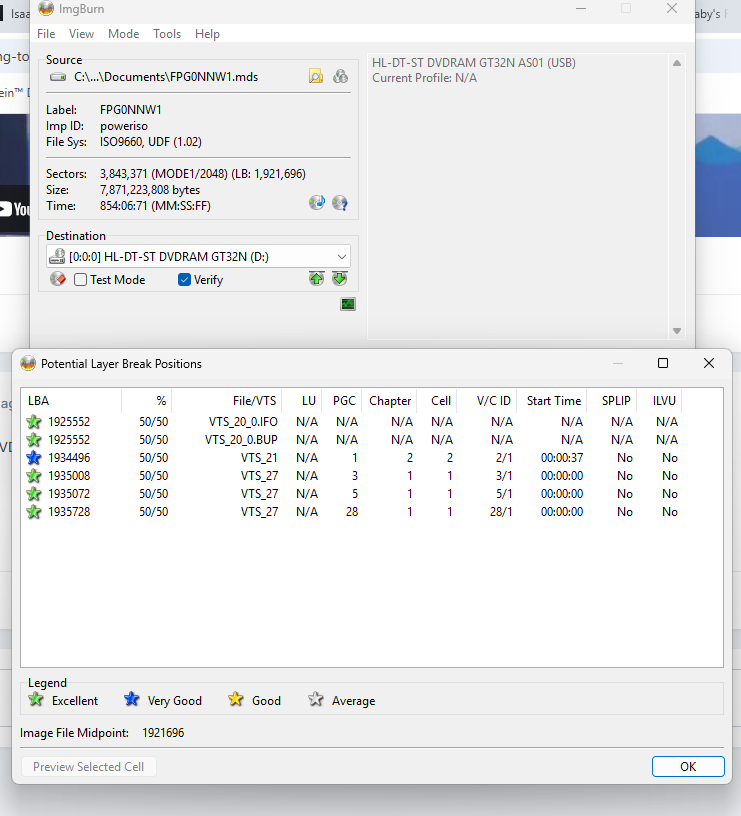Open the Tools menu
This screenshot has height=816, width=741.
tap(167, 34)
